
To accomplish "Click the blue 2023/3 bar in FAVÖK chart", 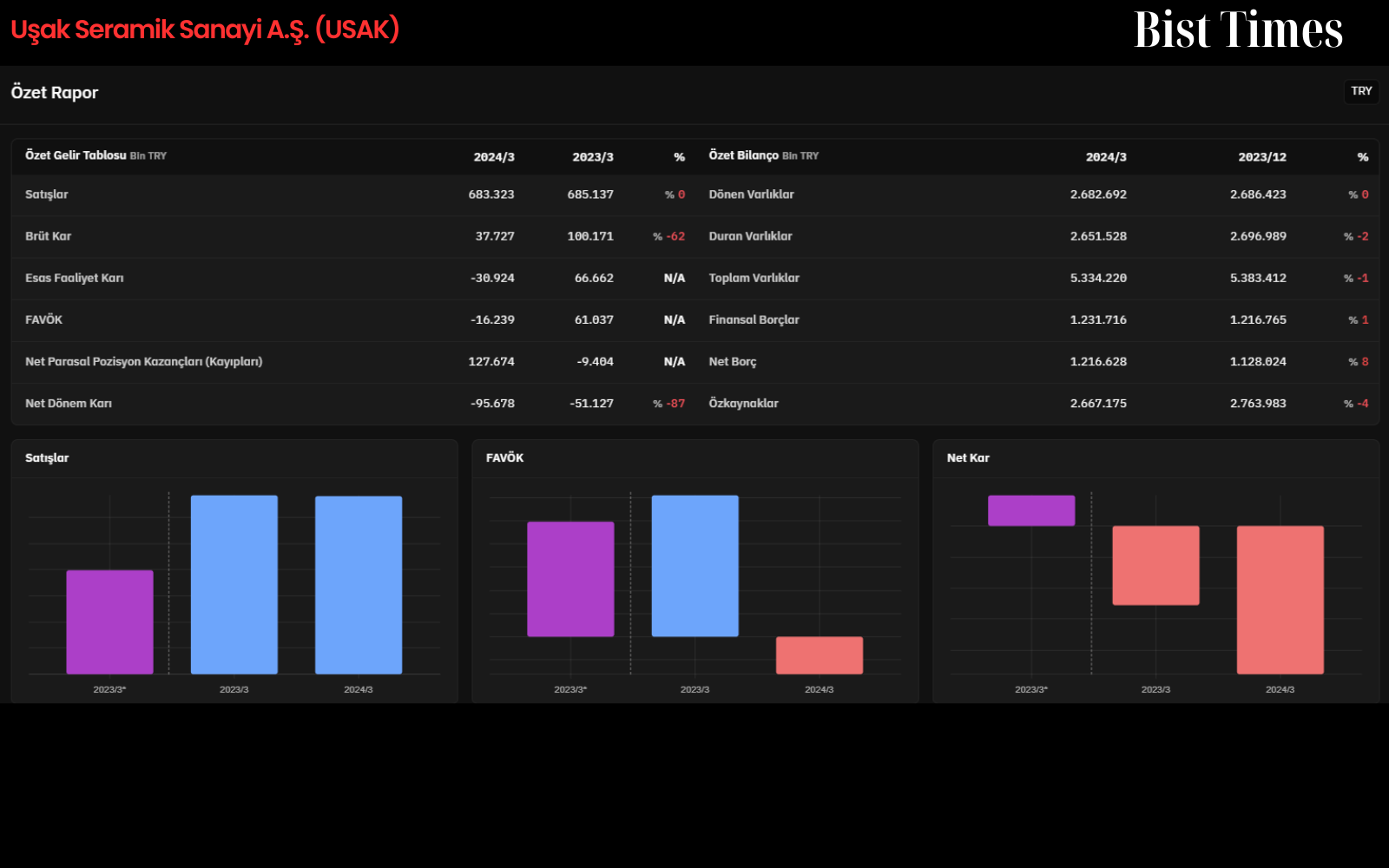I will click(695, 566).
